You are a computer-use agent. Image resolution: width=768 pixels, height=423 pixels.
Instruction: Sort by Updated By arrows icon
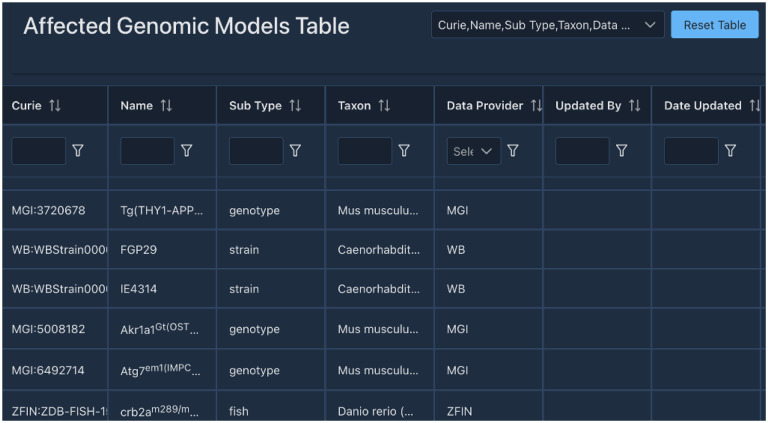pyautogui.click(x=634, y=105)
